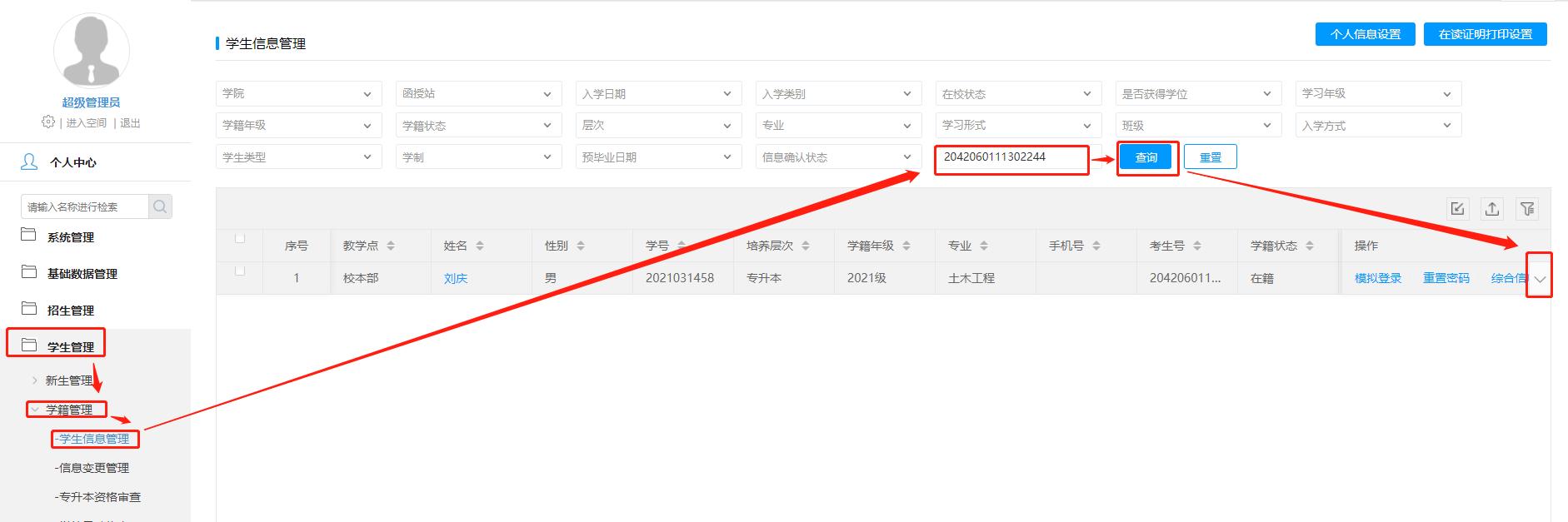Open the 学院 dropdown filter
The image size is (1568, 522).
(x=298, y=94)
